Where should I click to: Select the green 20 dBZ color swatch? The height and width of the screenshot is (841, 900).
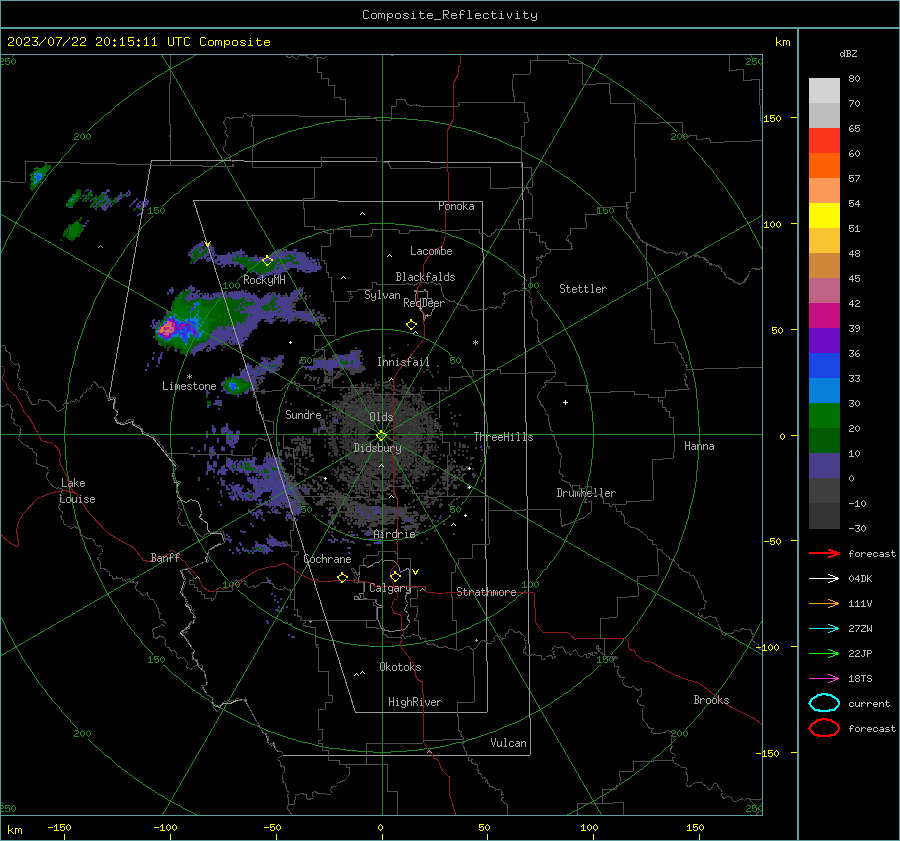pos(824,415)
